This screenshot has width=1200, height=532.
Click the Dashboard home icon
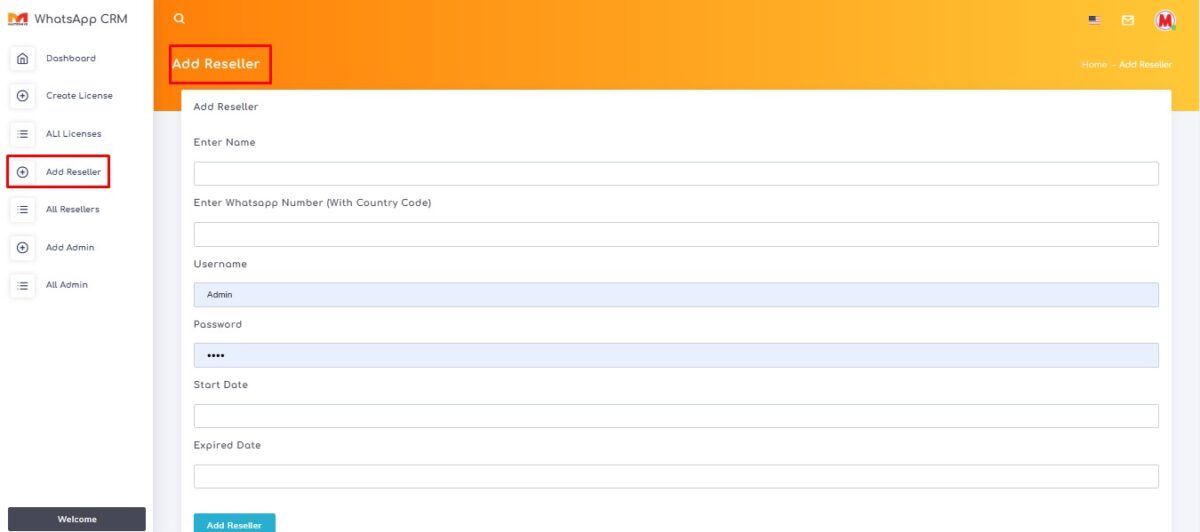point(23,58)
